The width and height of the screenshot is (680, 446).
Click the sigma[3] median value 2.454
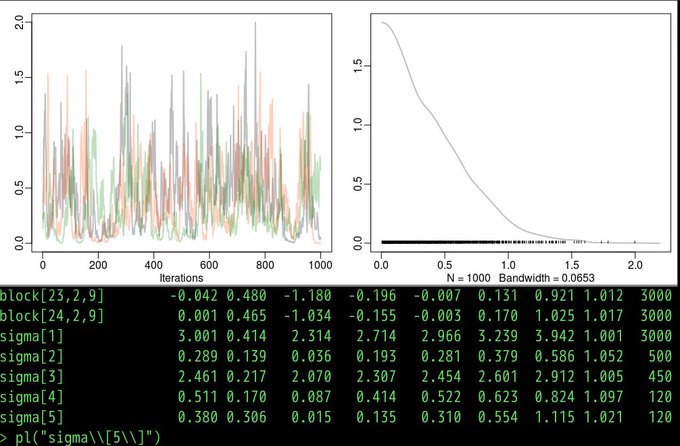point(441,376)
